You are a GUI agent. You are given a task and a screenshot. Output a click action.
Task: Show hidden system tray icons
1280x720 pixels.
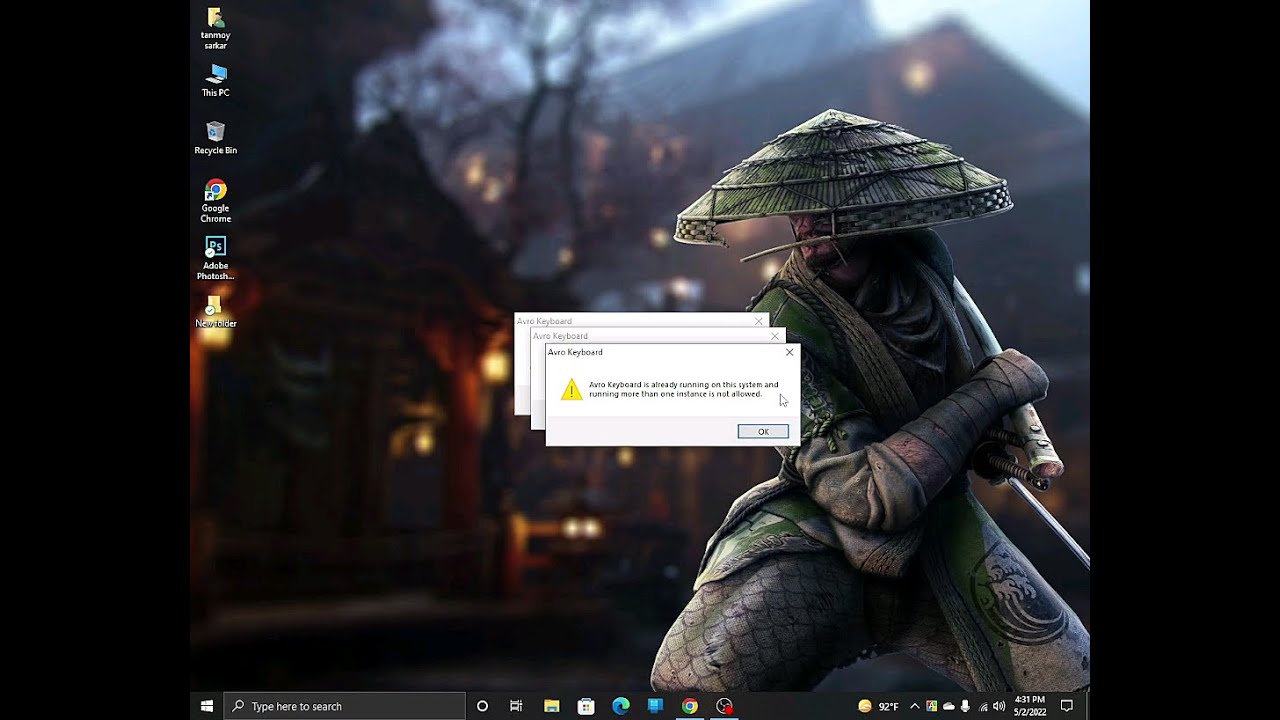(x=914, y=706)
